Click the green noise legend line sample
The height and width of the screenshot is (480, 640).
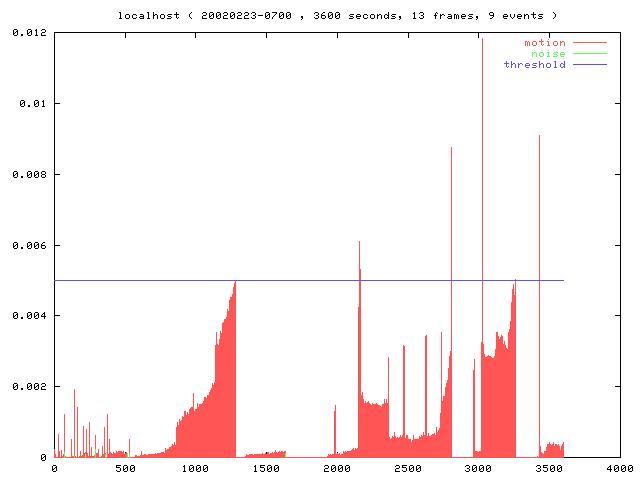point(588,54)
